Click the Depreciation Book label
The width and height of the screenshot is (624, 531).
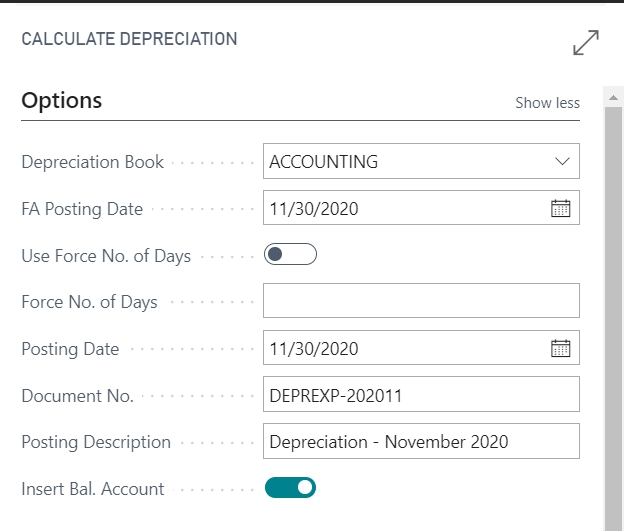[92, 162]
